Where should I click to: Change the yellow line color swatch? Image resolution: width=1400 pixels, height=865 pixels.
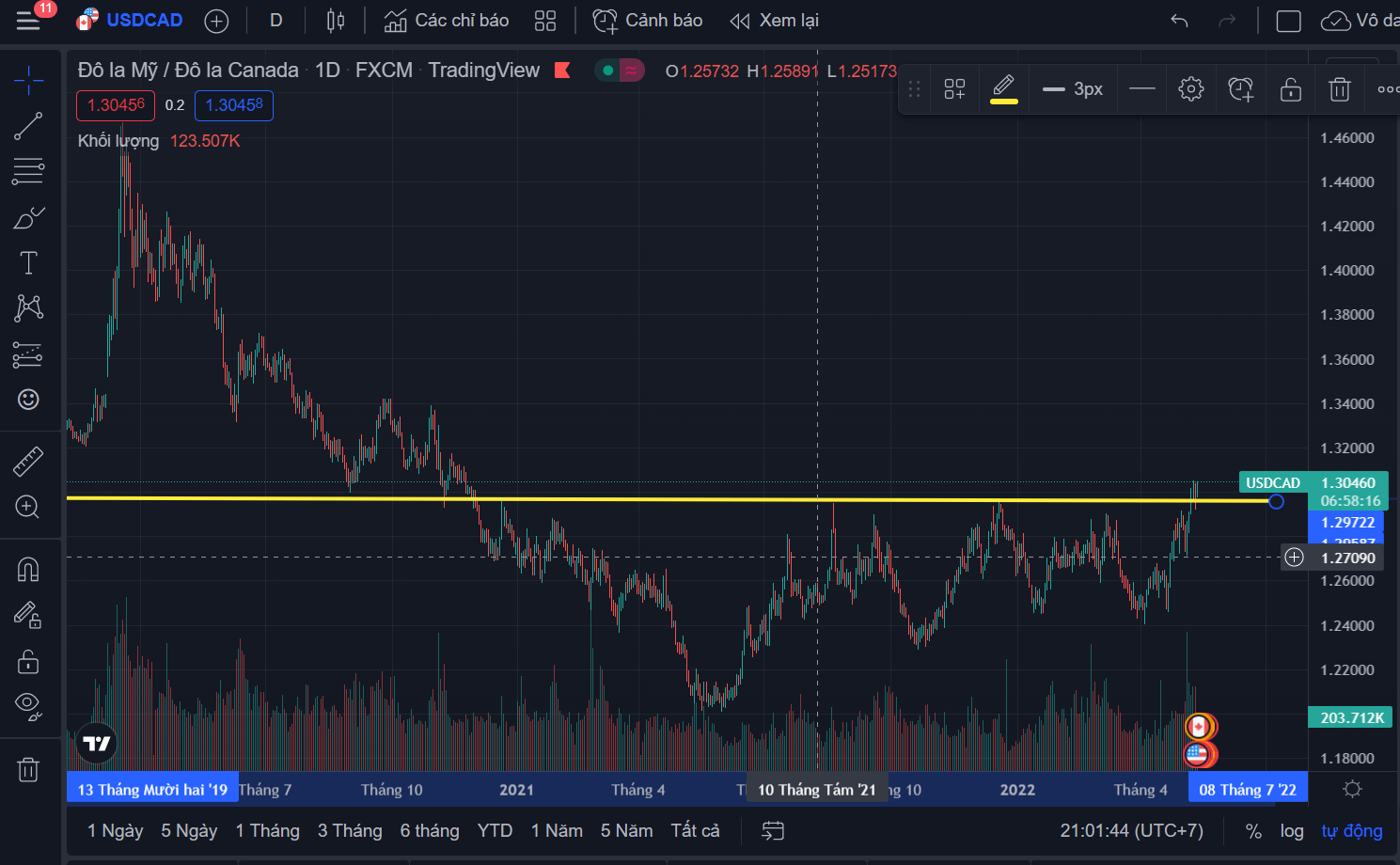pos(1004,89)
